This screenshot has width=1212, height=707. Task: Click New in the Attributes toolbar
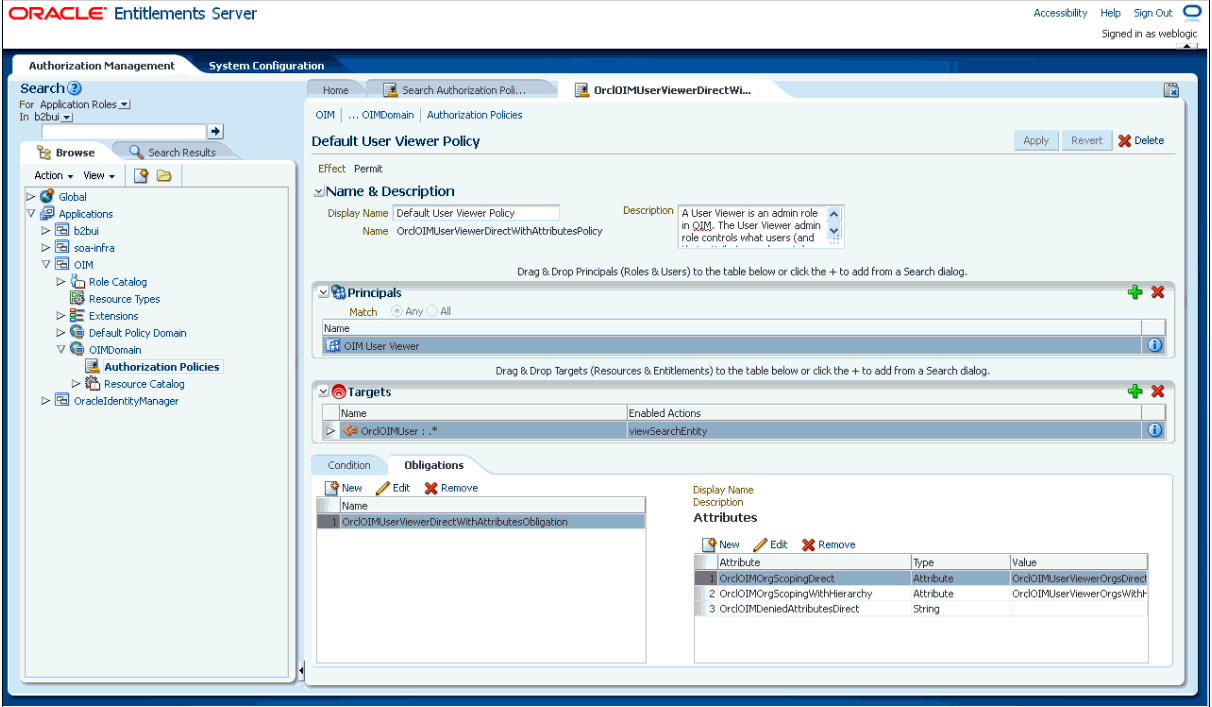pyautogui.click(x=721, y=544)
